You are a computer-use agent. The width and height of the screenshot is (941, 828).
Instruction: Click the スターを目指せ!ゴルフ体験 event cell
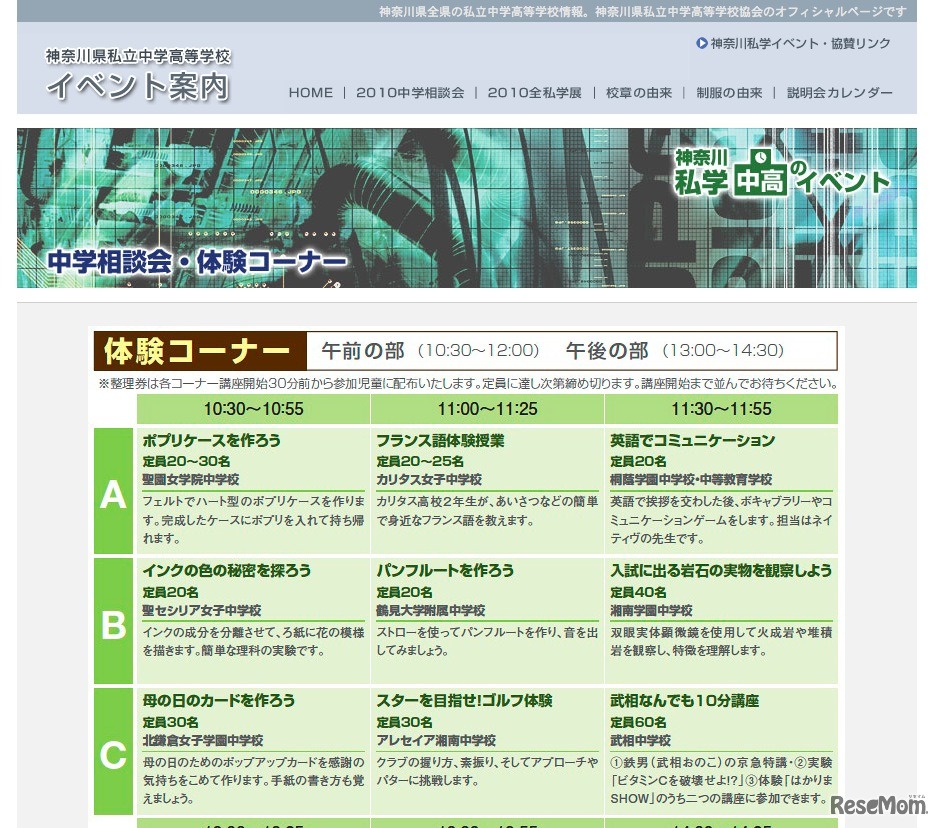pyautogui.click(x=466, y=703)
